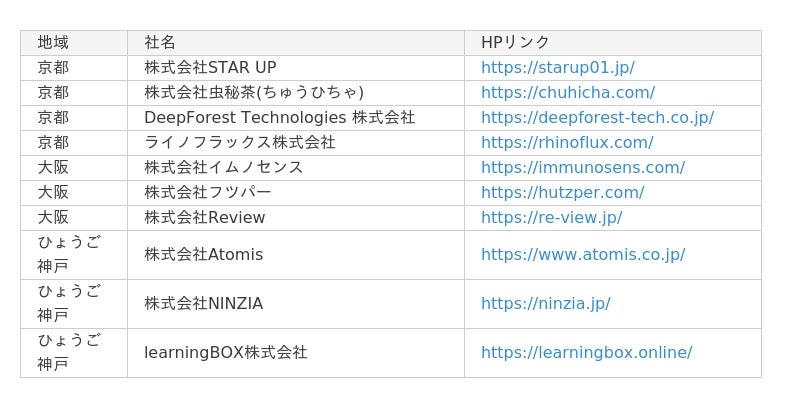Viewport: 800px width, 408px height.
Task: Follow the immunosens.com link
Action: [x=583, y=168]
